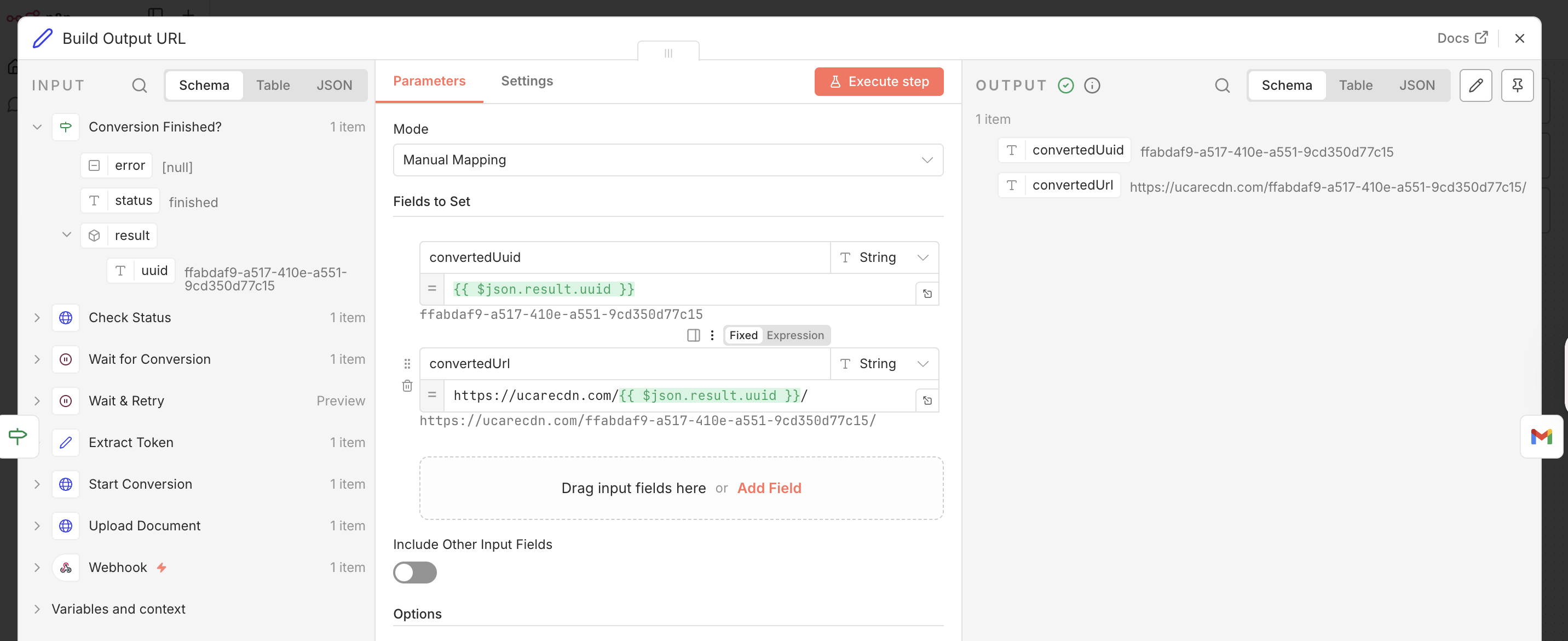
Task: Open the Mode dropdown Manual Mapping
Action: [x=668, y=159]
